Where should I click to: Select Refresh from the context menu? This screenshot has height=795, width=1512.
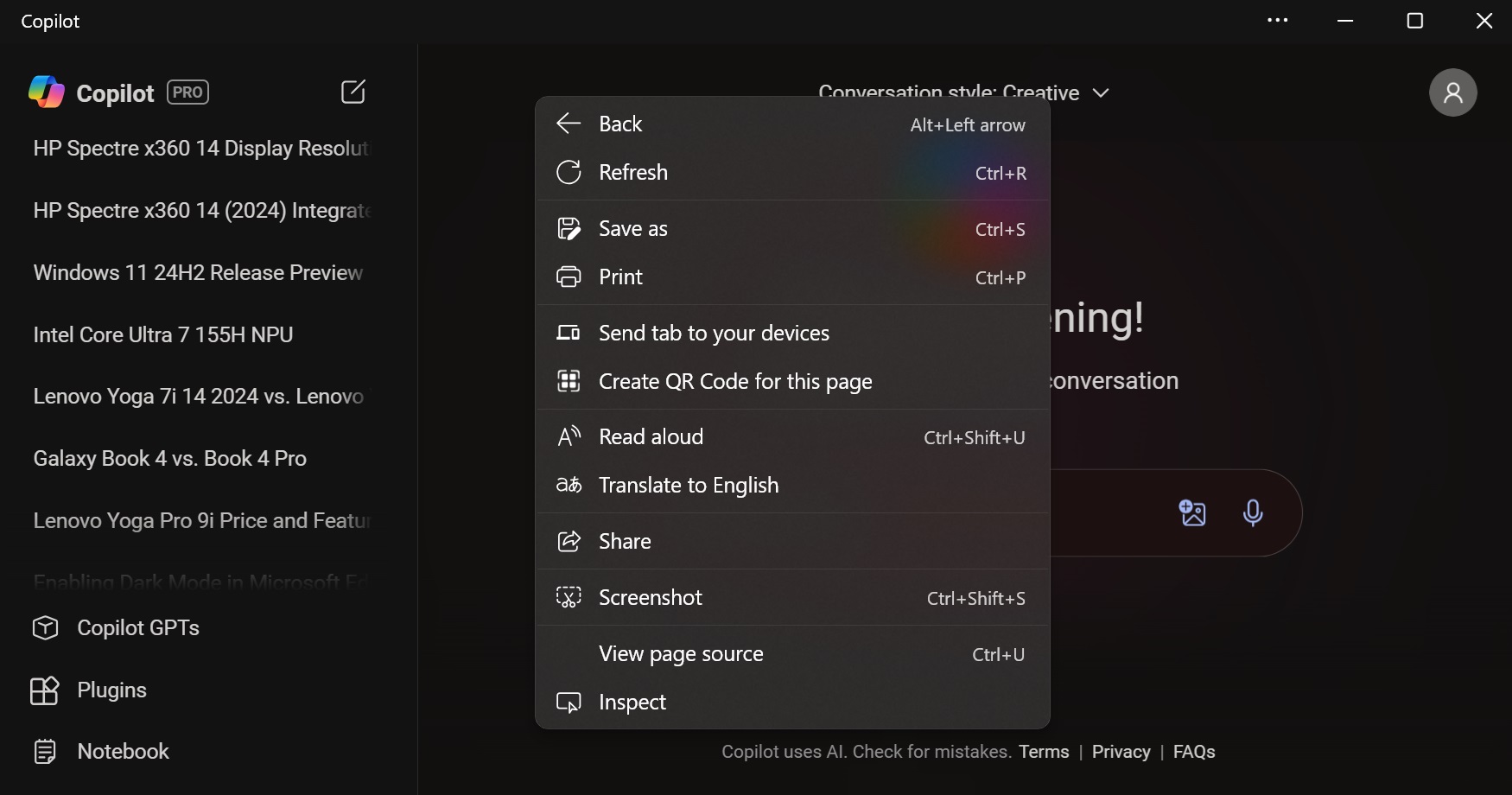(x=633, y=172)
